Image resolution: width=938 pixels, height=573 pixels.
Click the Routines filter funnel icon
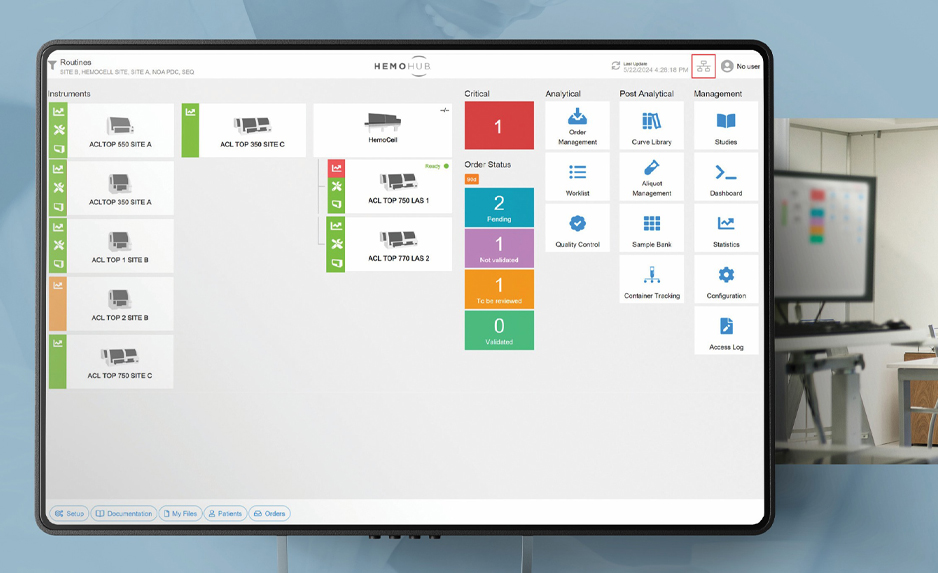[x=52, y=65]
